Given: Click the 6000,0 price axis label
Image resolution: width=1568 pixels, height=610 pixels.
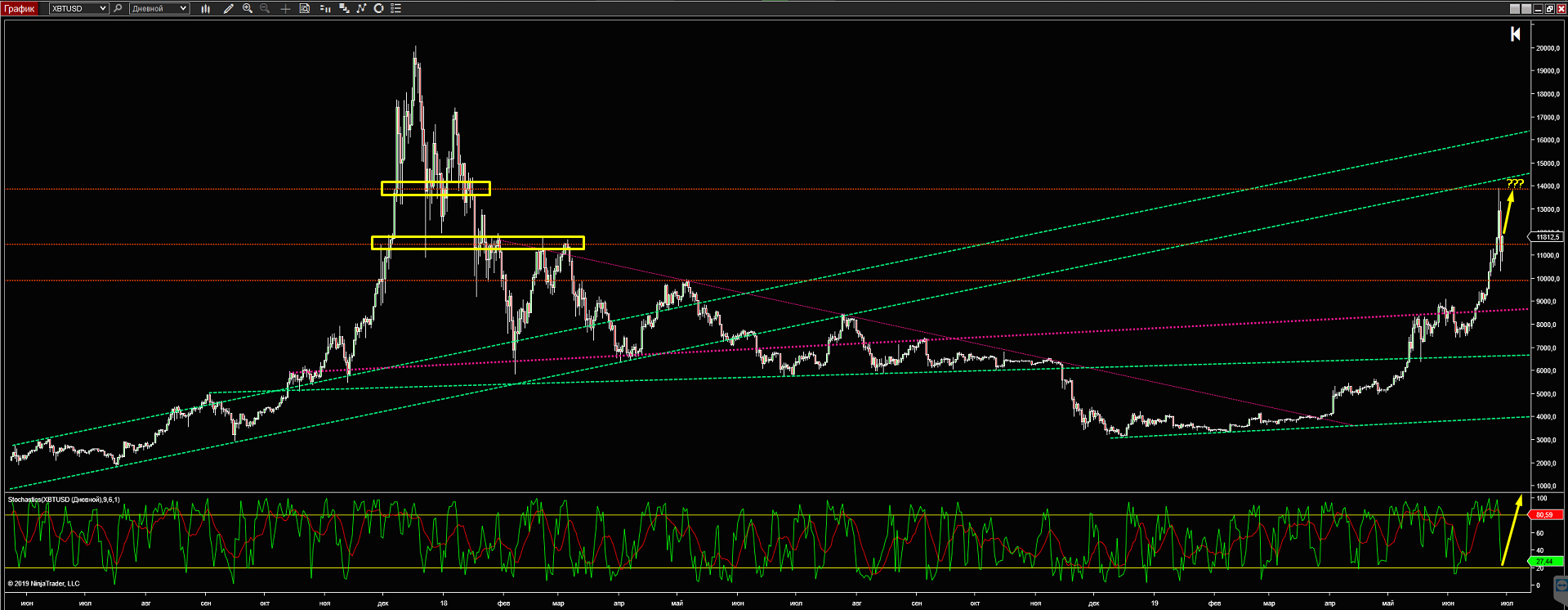Looking at the screenshot, I should 1548,371.
